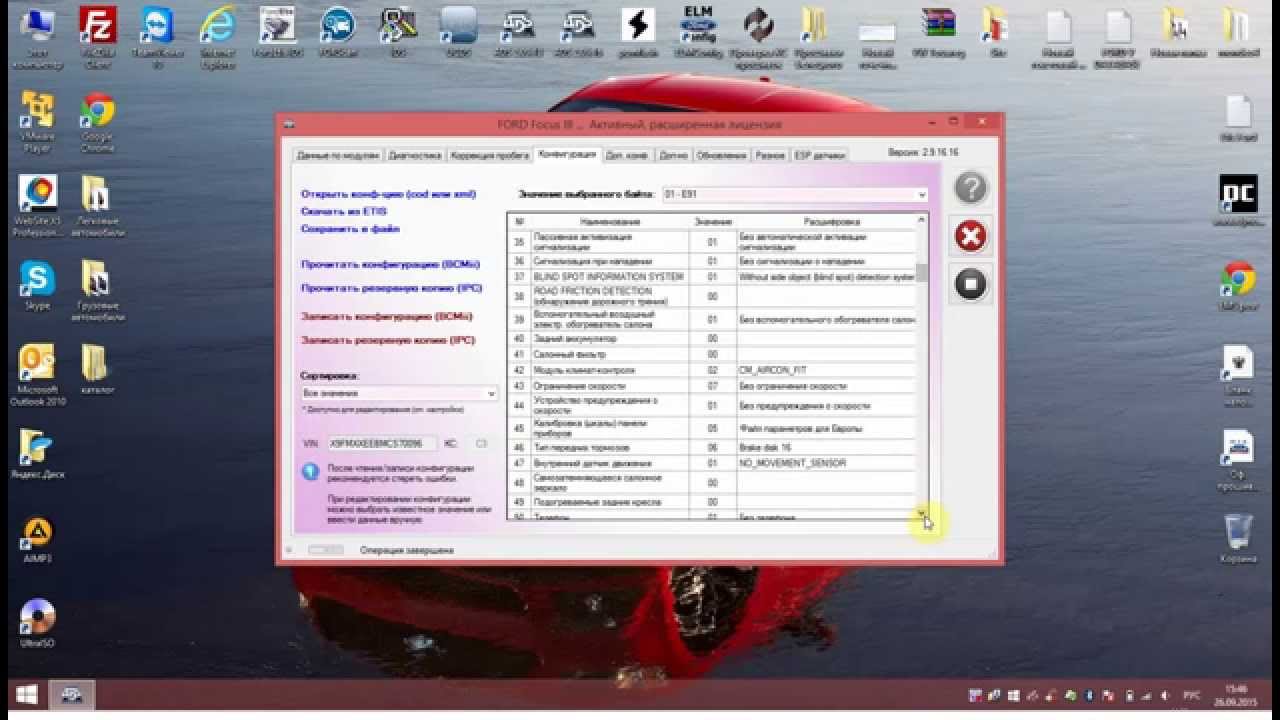Select ROAD FRICTION DETECTION row
The height and width of the screenshot is (720, 1280).
(712, 296)
